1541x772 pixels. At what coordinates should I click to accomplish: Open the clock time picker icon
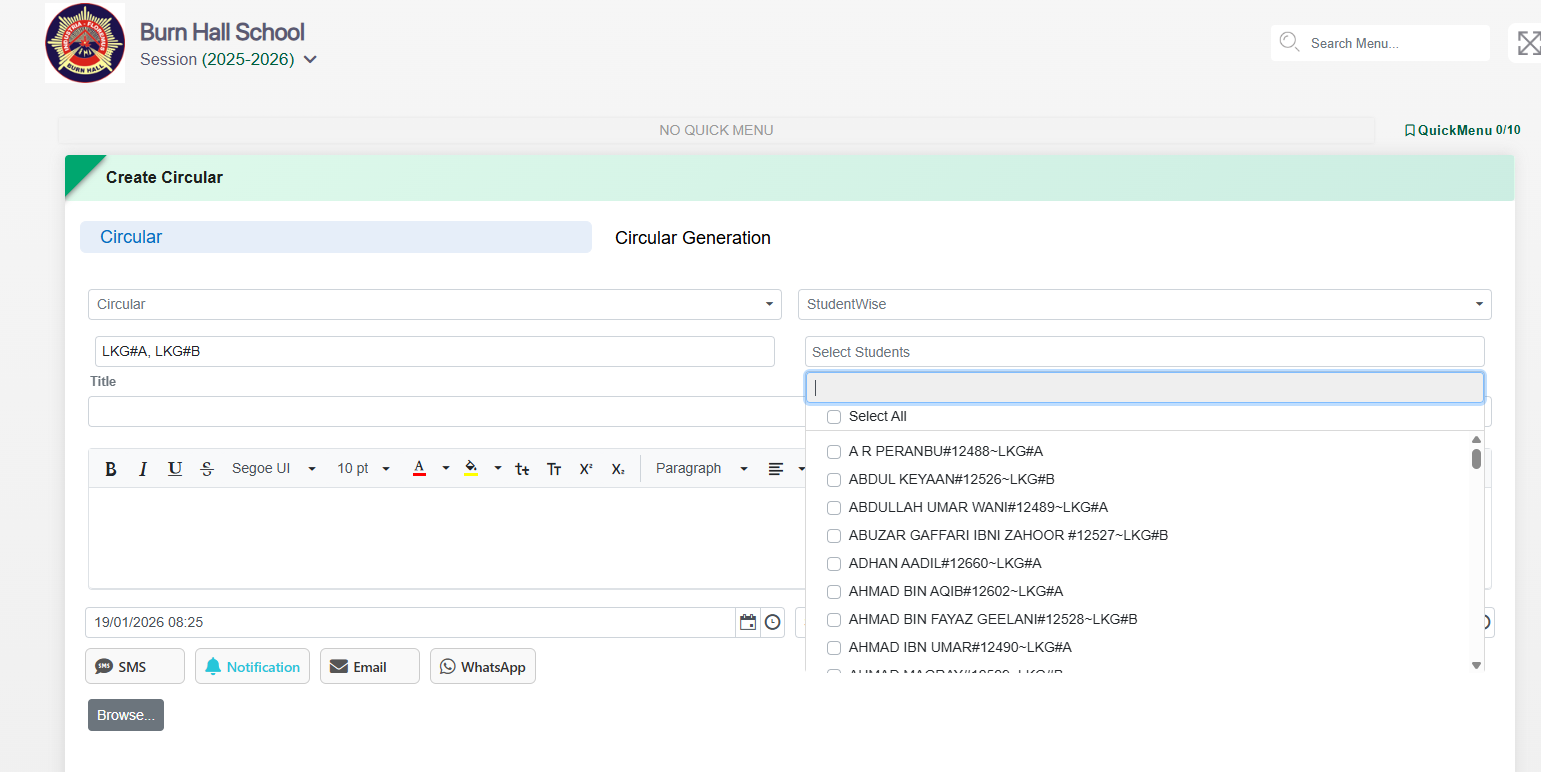pos(773,622)
